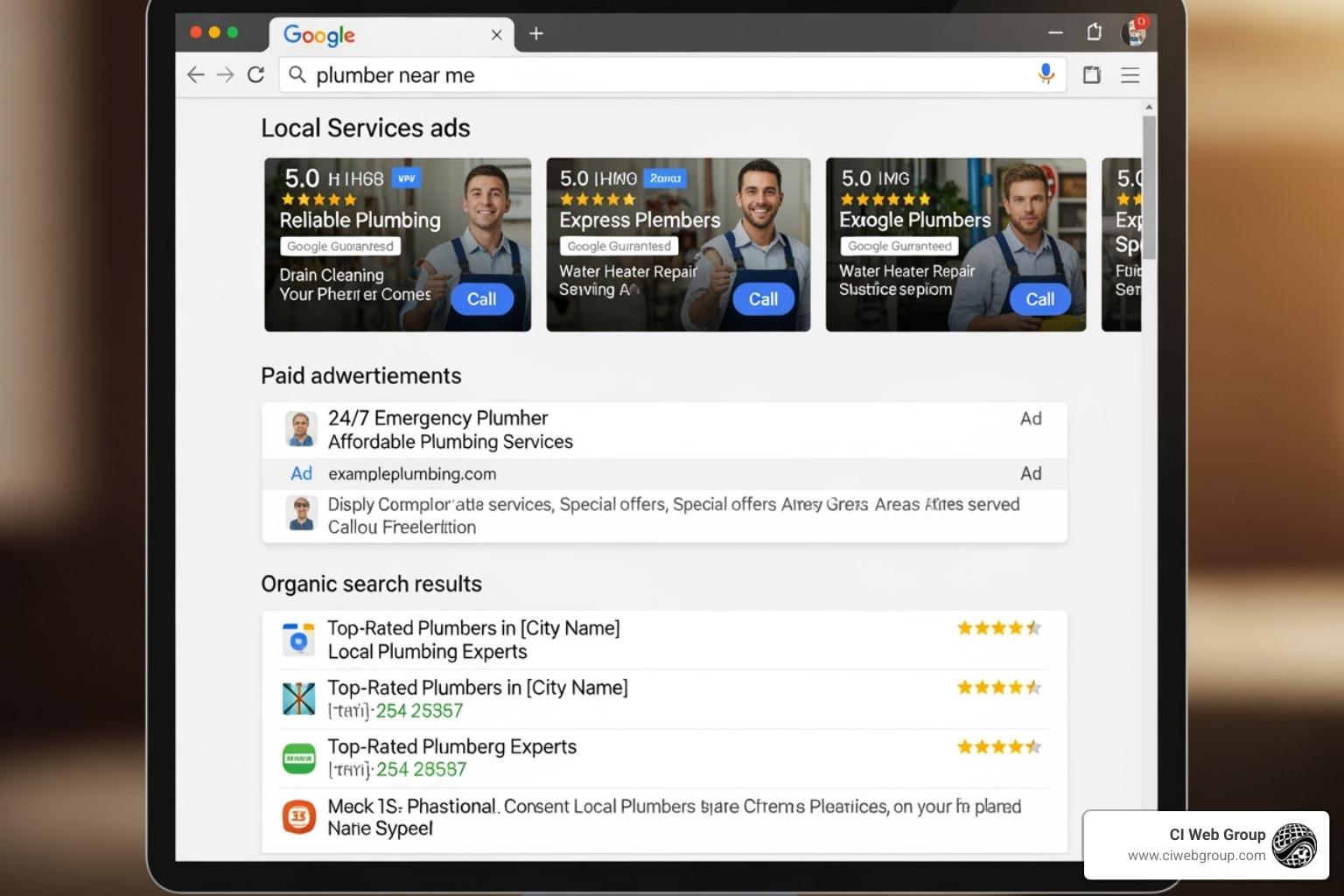Click the reload page icon

coord(255,74)
